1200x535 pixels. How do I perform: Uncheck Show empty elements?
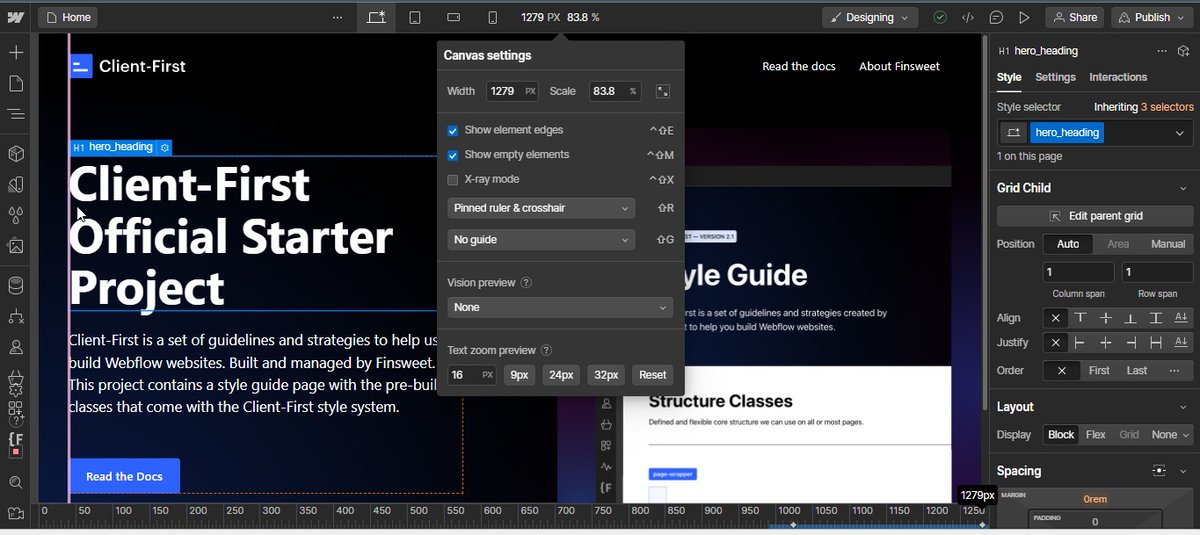pyautogui.click(x=453, y=155)
